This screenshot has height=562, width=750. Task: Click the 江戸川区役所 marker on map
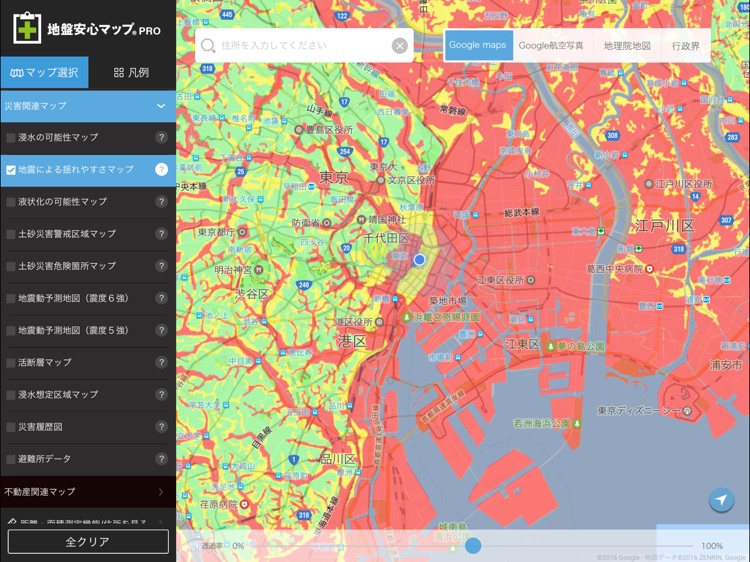click(649, 184)
